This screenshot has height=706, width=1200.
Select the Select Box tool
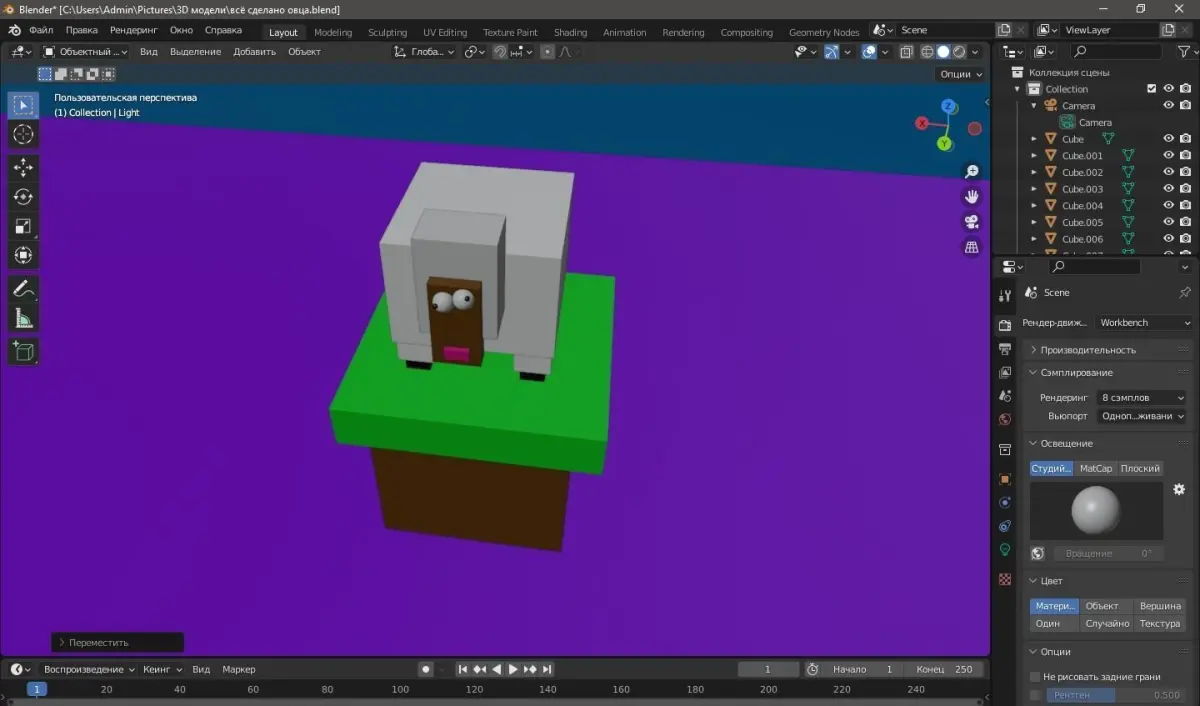click(x=24, y=105)
